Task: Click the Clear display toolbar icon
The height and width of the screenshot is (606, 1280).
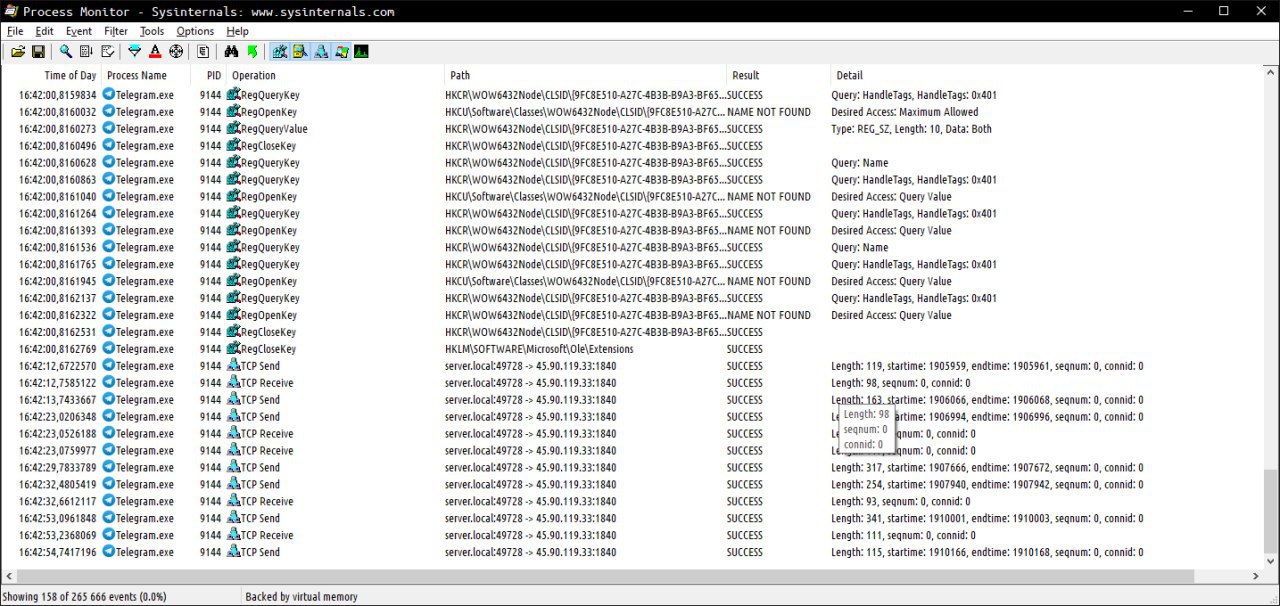Action: point(107,51)
